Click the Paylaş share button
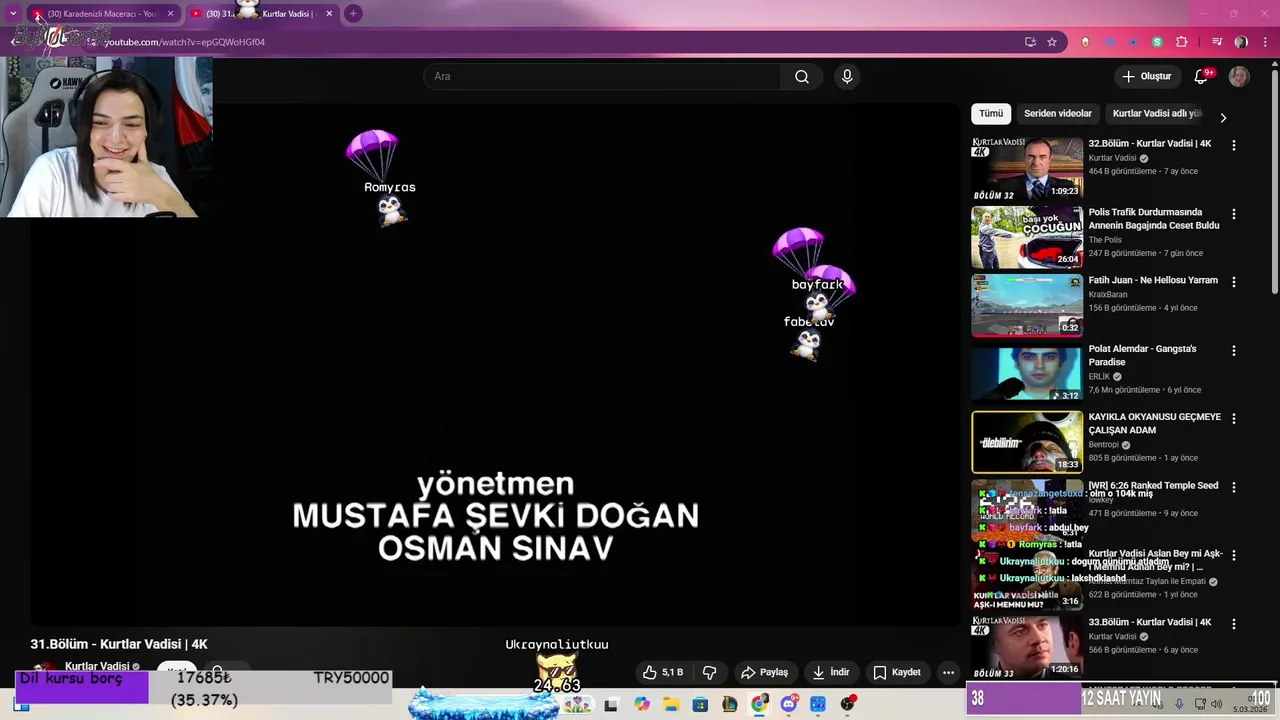1280x720 pixels. 764,672
